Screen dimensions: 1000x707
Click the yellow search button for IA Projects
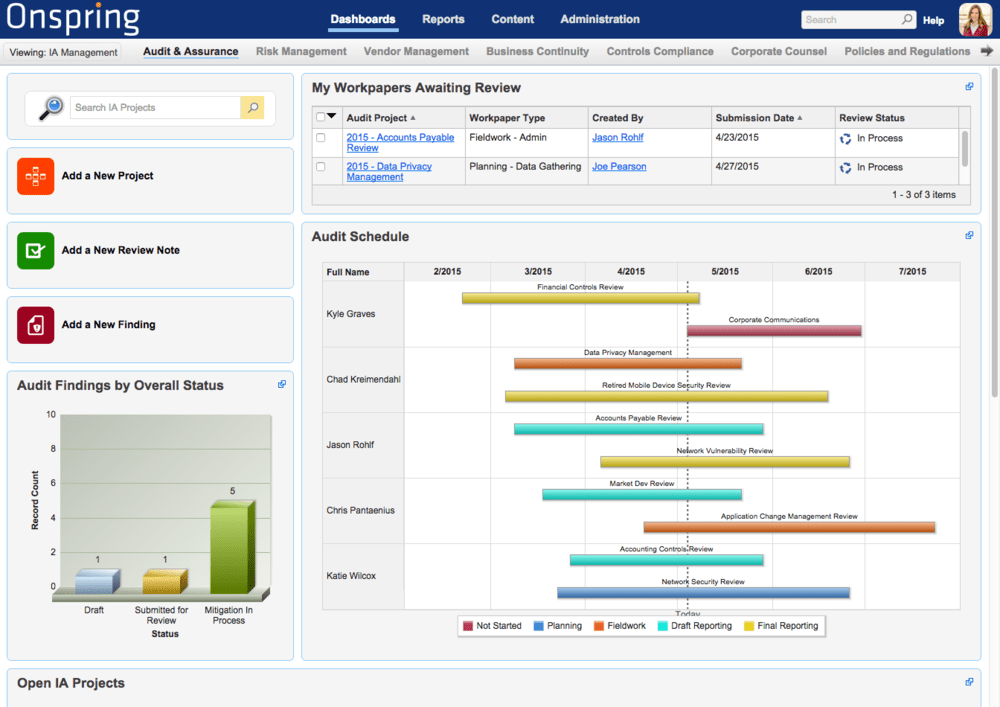[252, 108]
